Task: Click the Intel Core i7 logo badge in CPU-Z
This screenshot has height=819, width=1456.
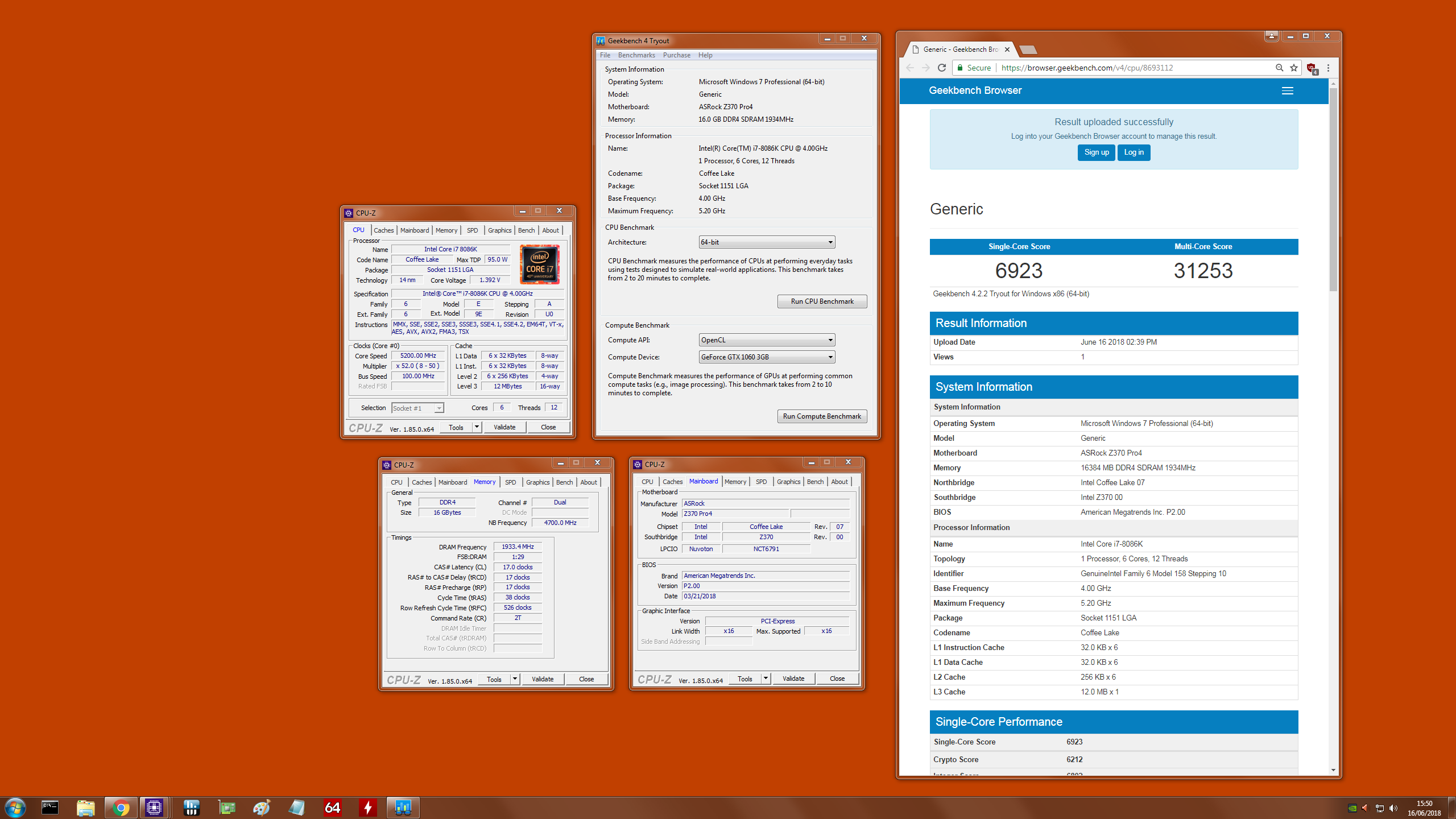Action: pos(540,264)
